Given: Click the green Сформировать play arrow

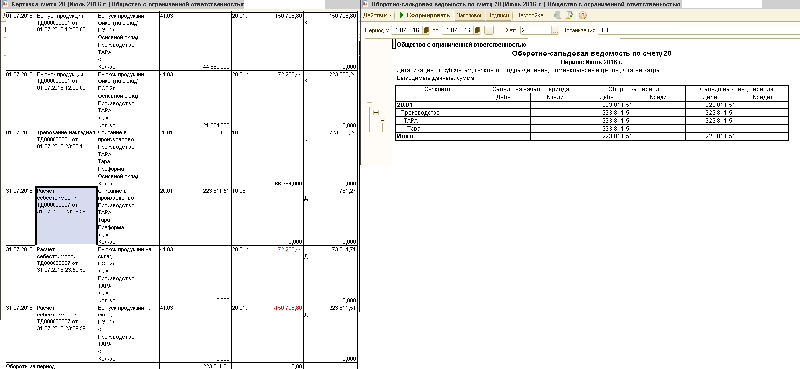Looking at the screenshot, I should pyautogui.click(x=401, y=15).
